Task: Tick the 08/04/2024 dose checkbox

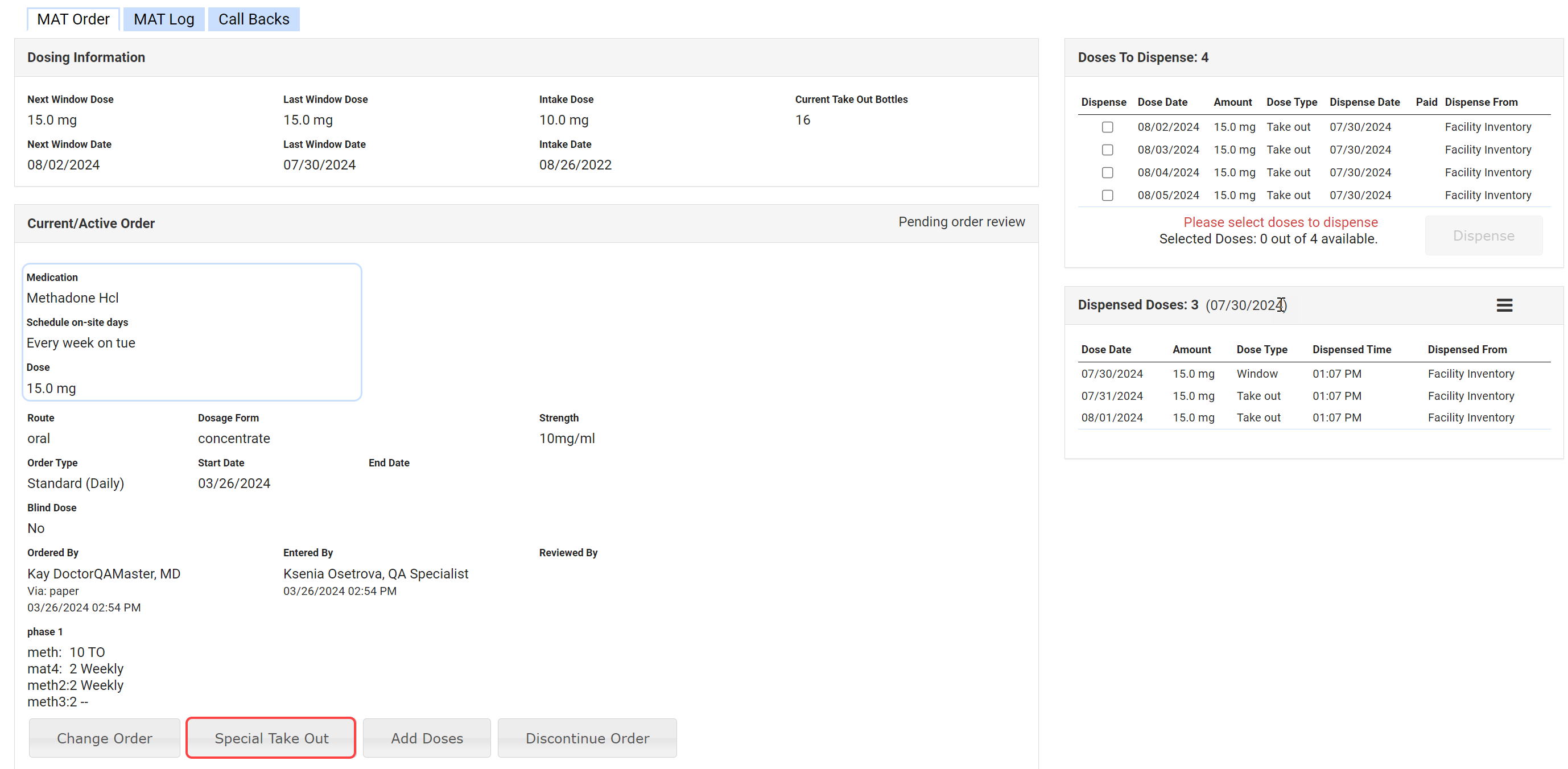Action: coord(1107,173)
